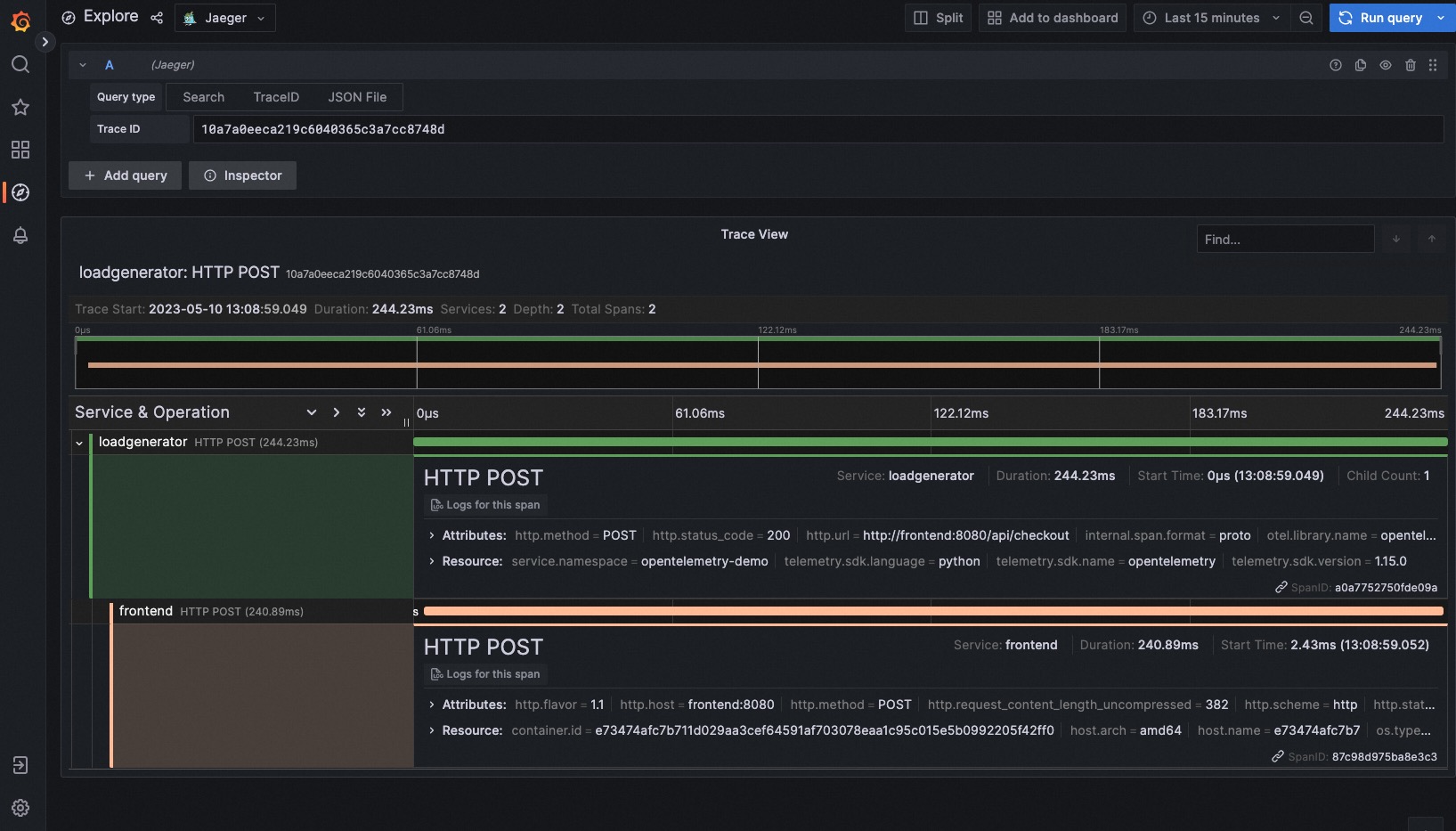Expand all spans double chevron
This screenshot has width=1456, height=831.
(x=361, y=412)
